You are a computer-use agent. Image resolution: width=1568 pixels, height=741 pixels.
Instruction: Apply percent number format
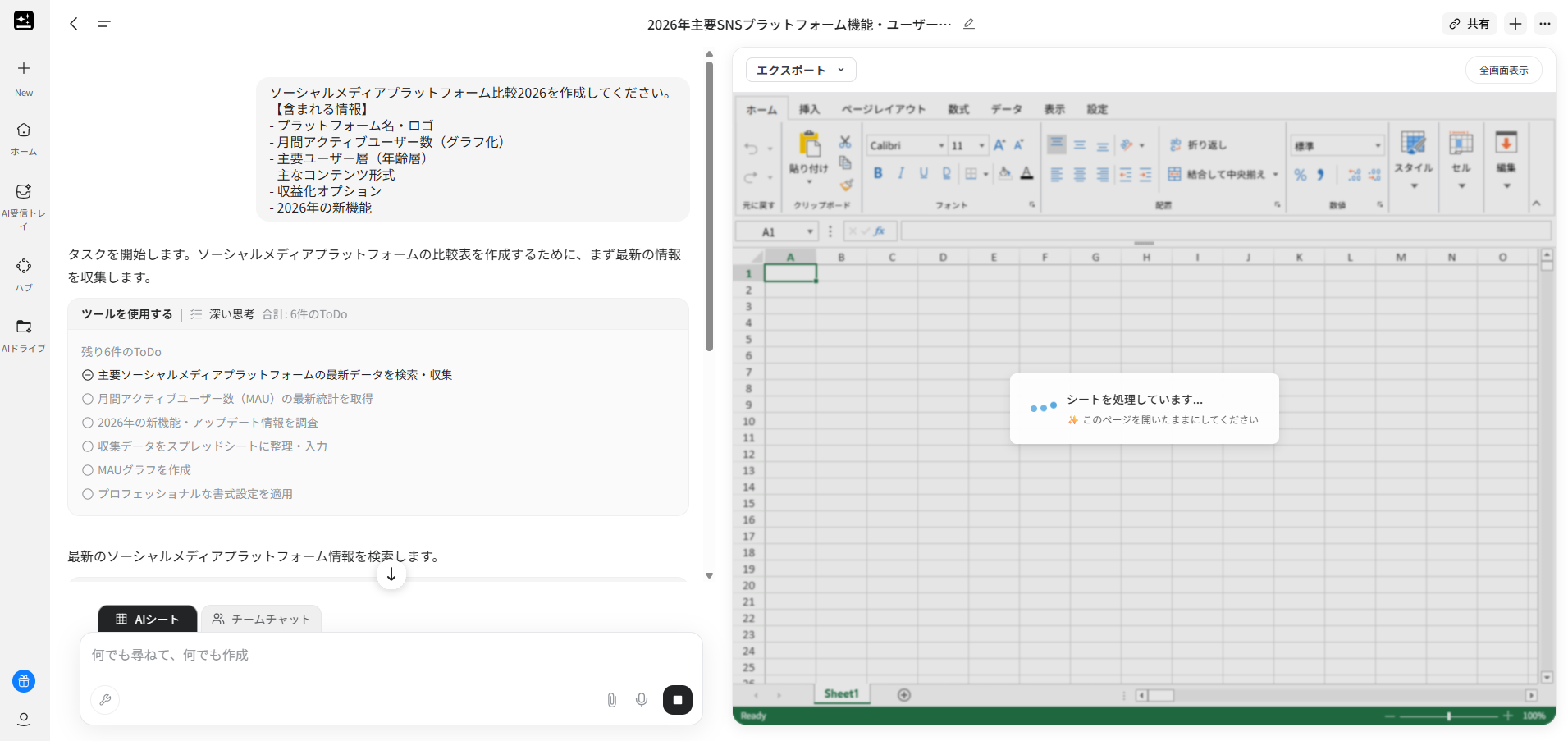coord(1301,174)
